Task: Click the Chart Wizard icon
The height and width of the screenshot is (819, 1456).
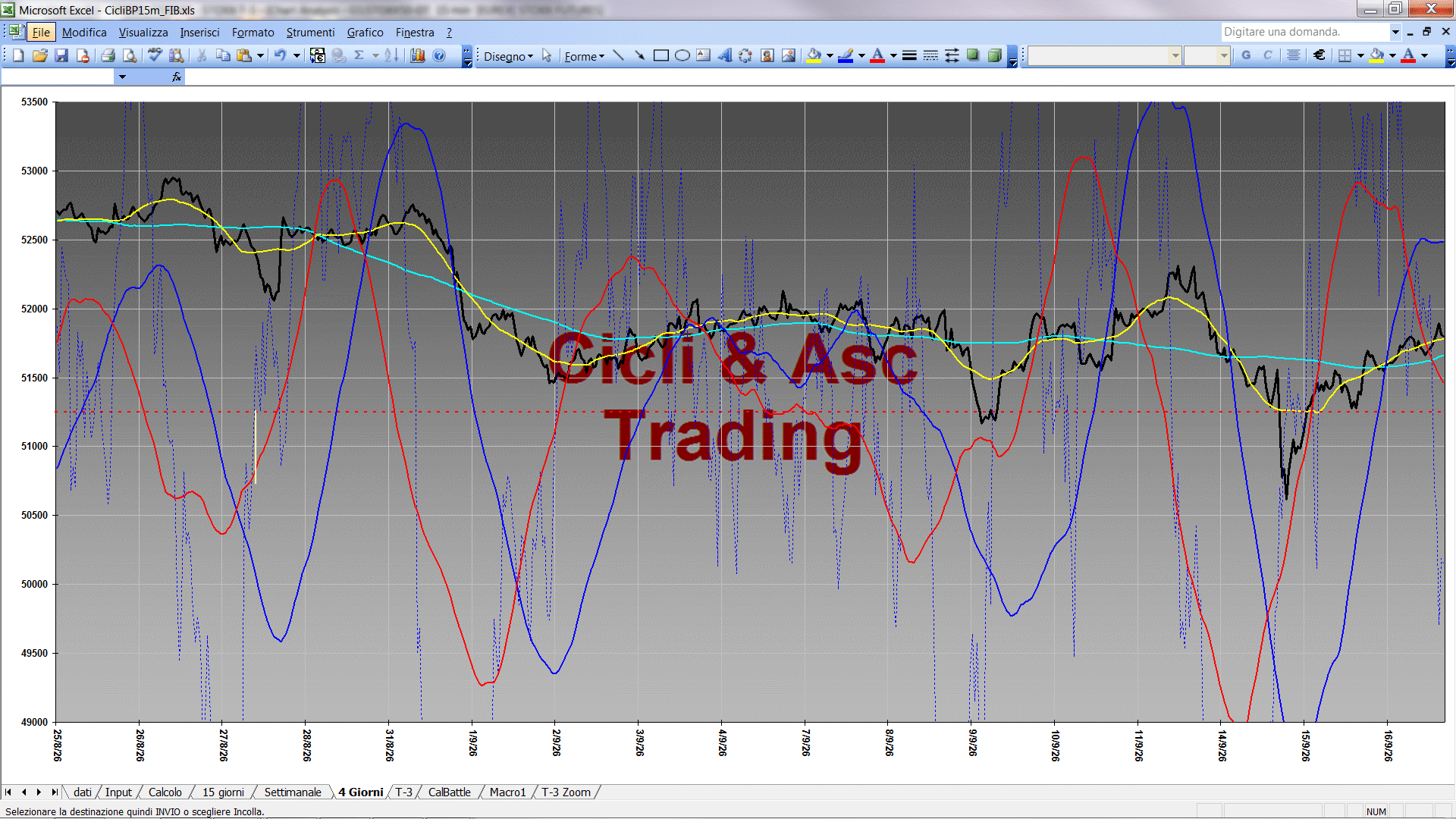Action: pos(418,55)
